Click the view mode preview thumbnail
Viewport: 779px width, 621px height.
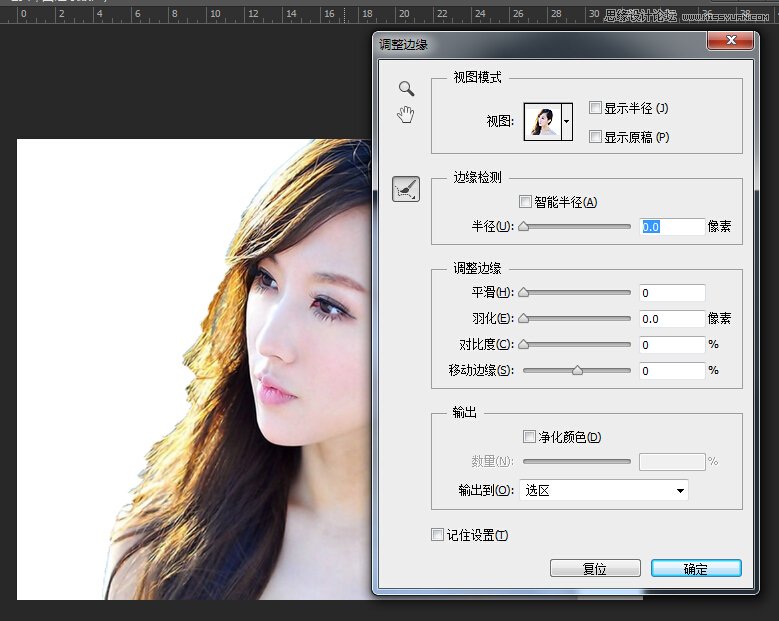542,121
